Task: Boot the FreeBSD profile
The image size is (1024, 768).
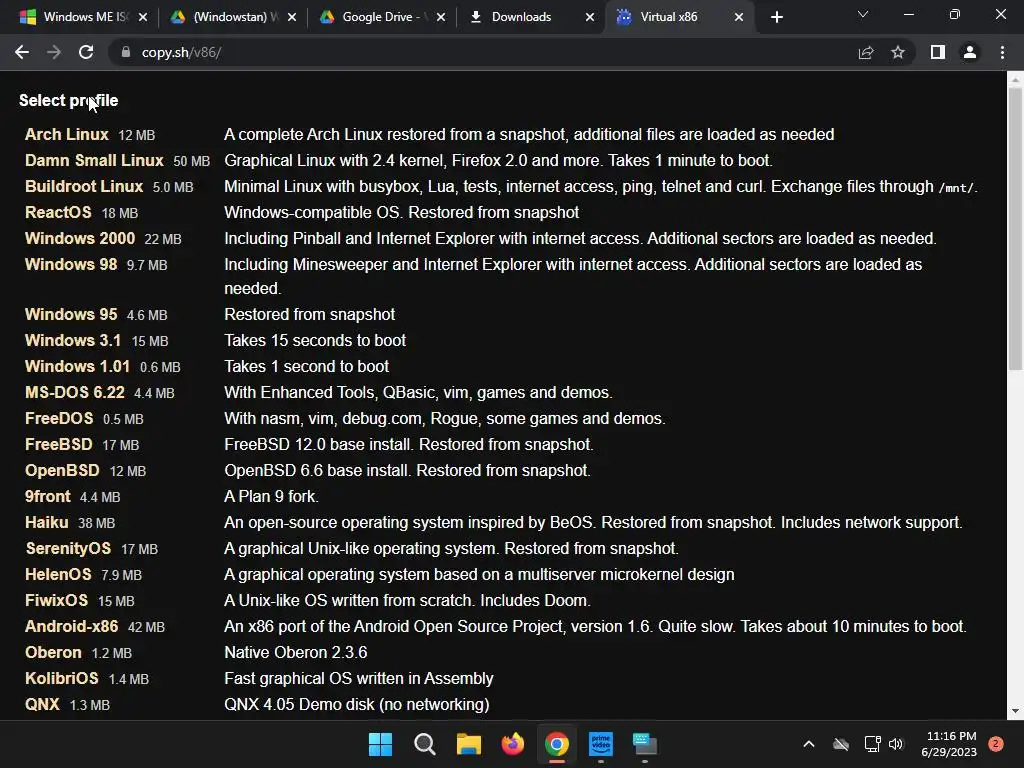Action: pos(58,445)
